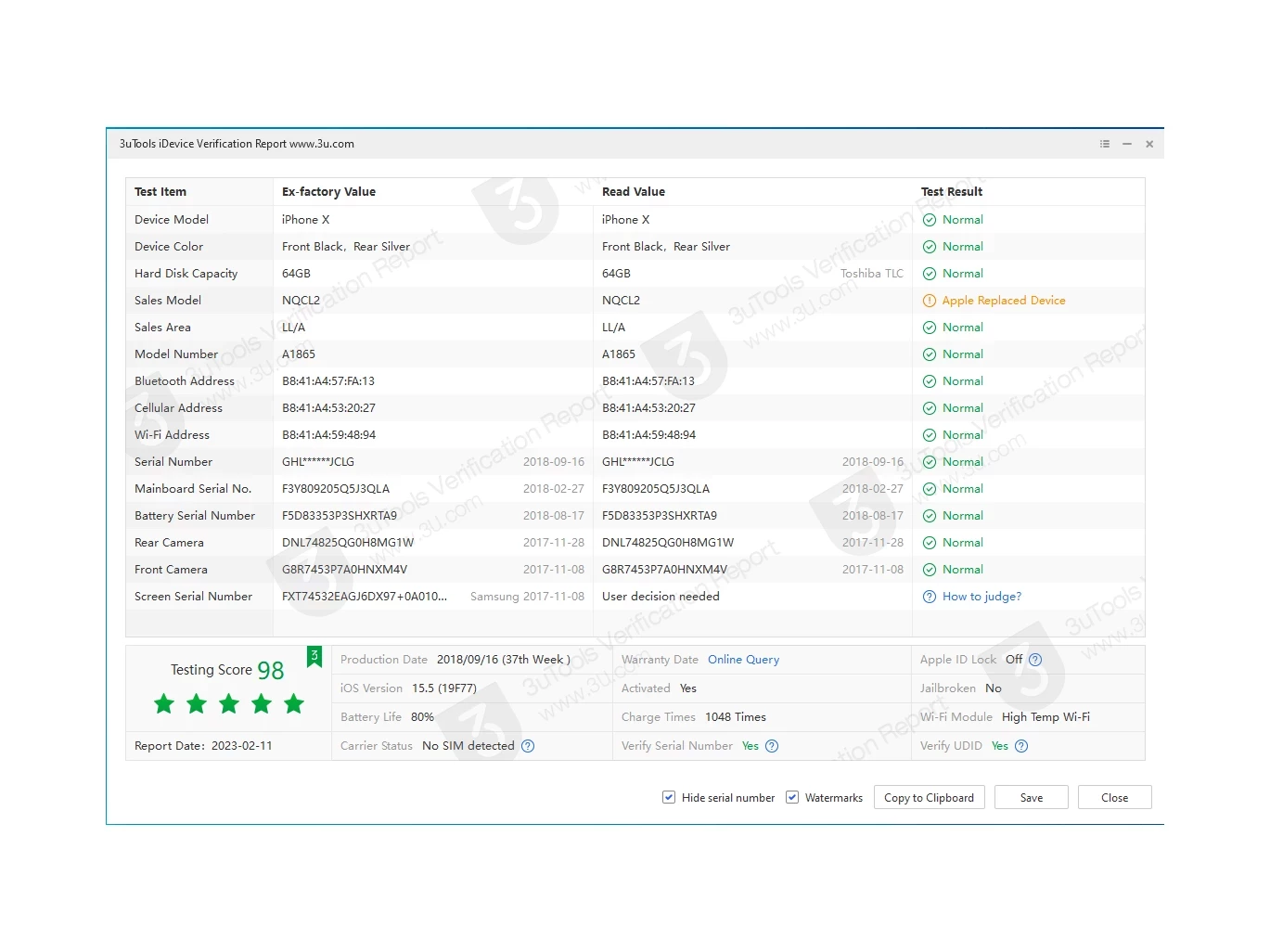The image size is (1270, 952).
Task: Click the Close button
Action: (x=1114, y=797)
